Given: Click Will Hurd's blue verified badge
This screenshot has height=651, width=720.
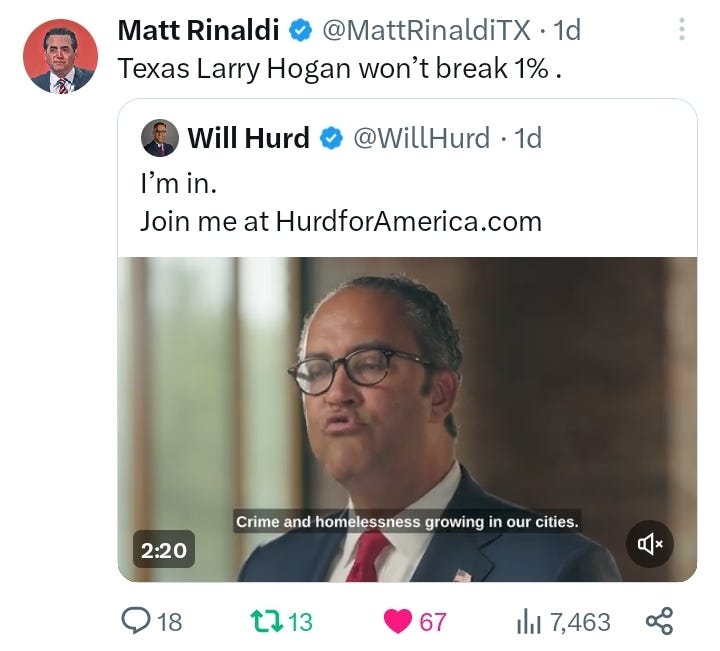Looking at the screenshot, I should [x=331, y=138].
